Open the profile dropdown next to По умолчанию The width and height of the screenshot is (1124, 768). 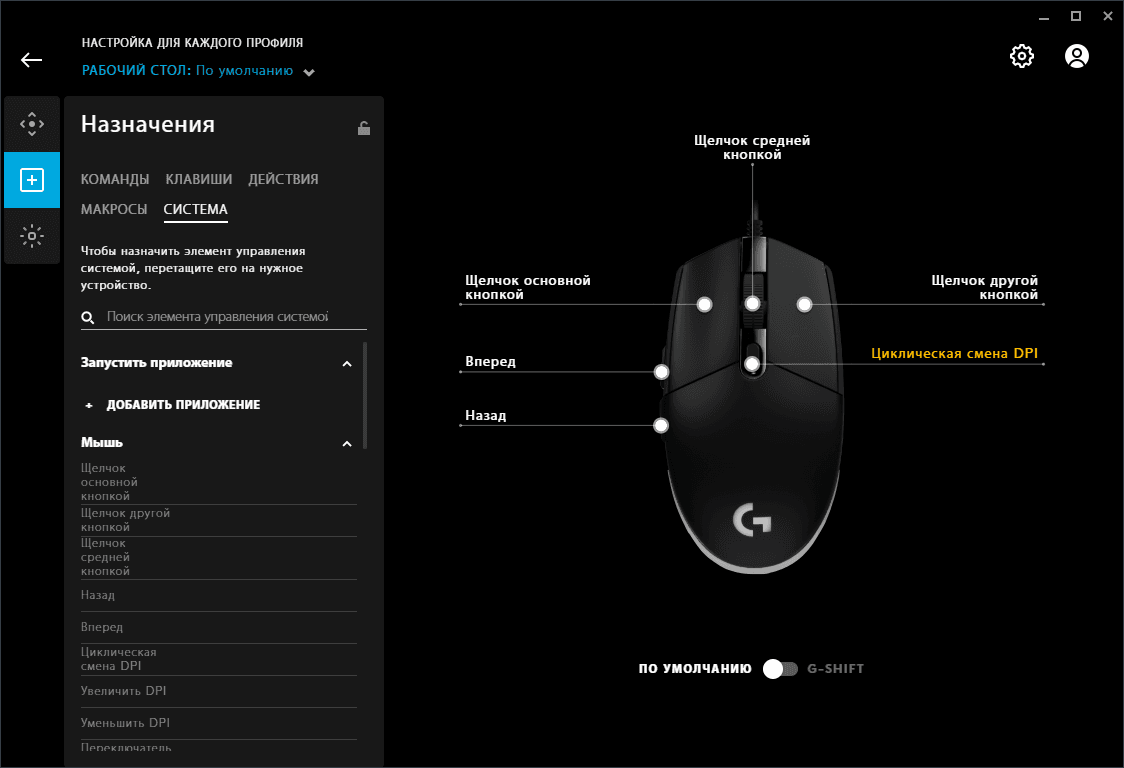coord(309,72)
